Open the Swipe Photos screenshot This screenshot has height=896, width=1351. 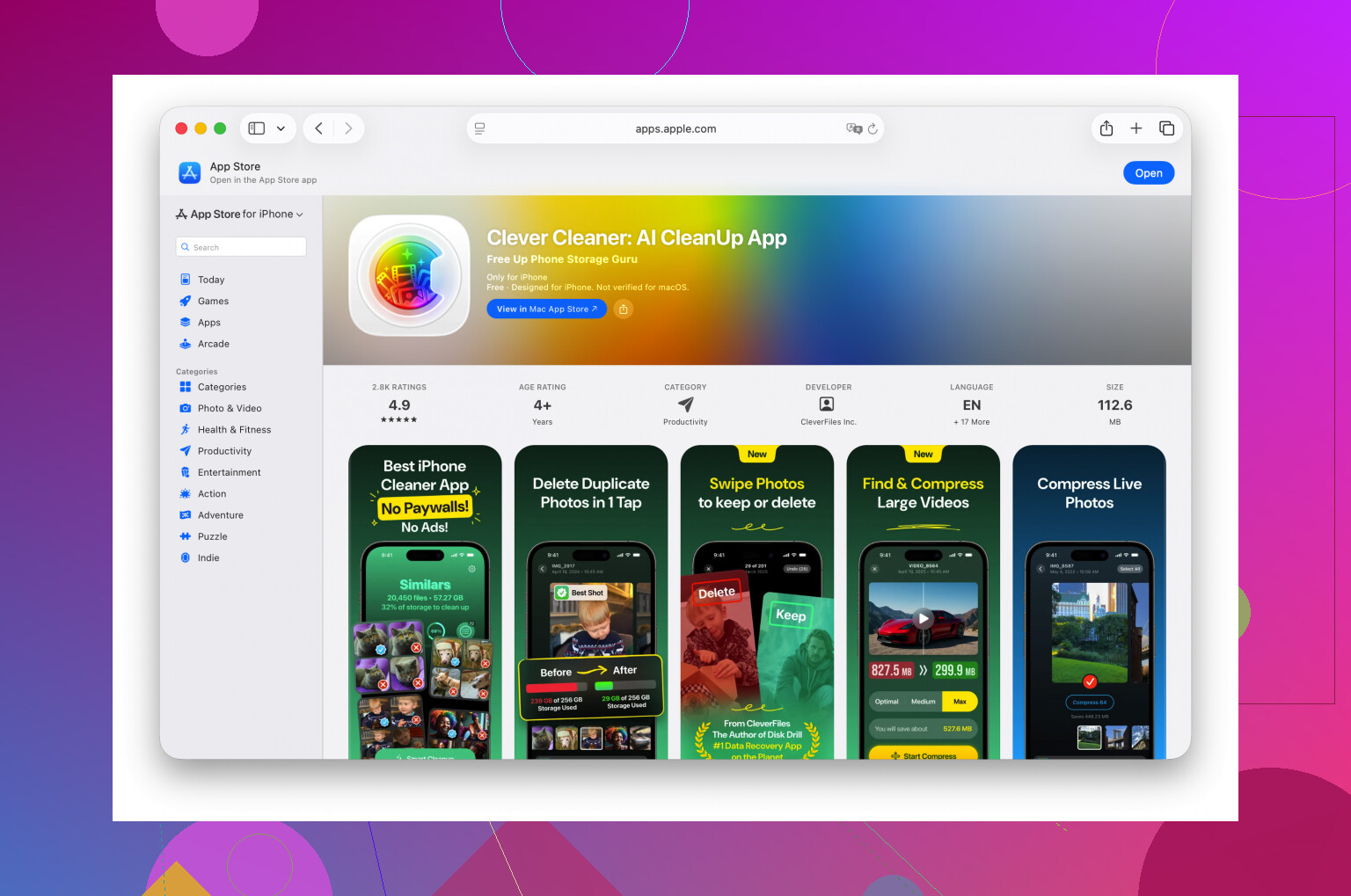pyautogui.click(x=757, y=602)
